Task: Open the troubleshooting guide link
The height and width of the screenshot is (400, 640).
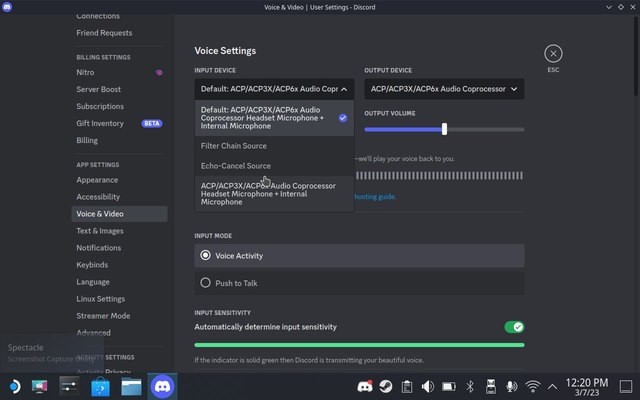Action: (x=375, y=197)
